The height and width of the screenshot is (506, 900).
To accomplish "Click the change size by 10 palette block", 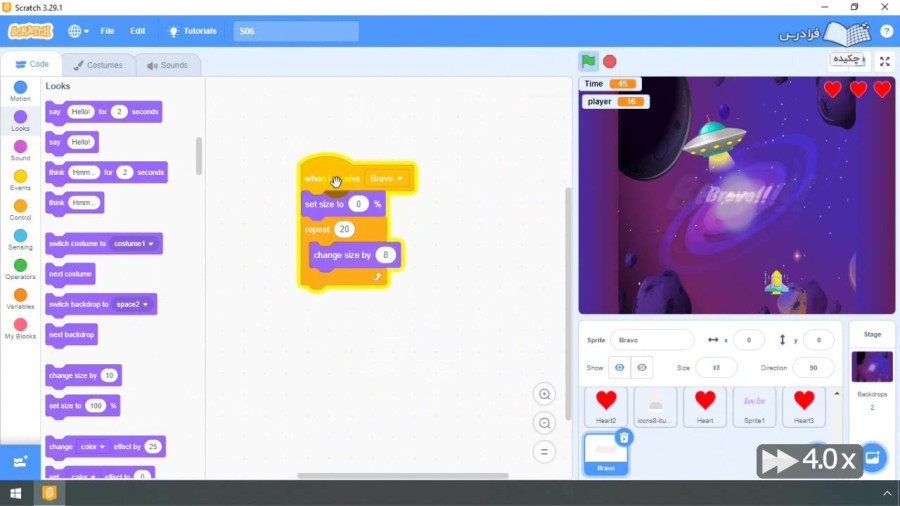I will [x=83, y=376].
